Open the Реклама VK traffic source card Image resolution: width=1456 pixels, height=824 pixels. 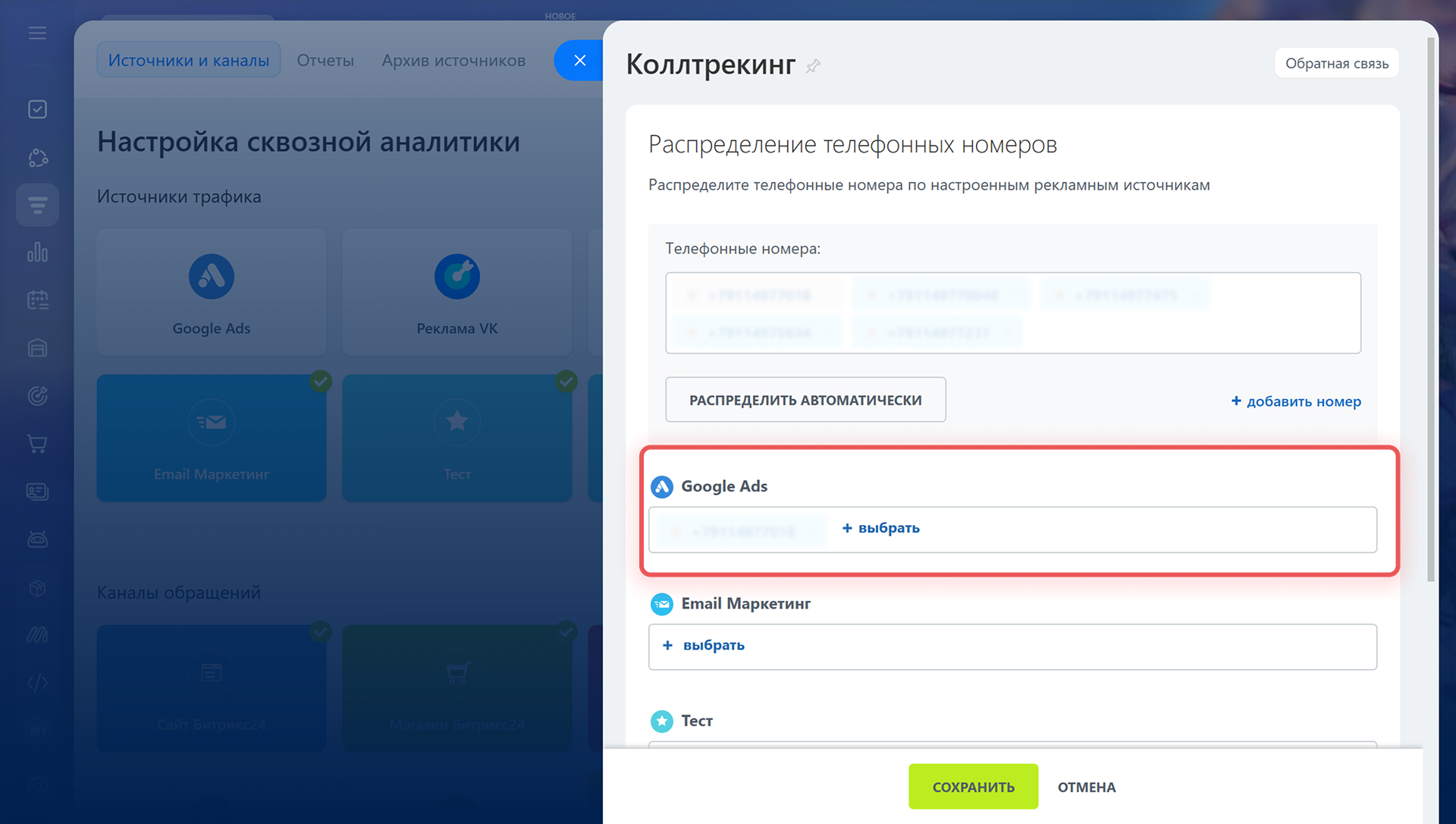[x=457, y=293]
